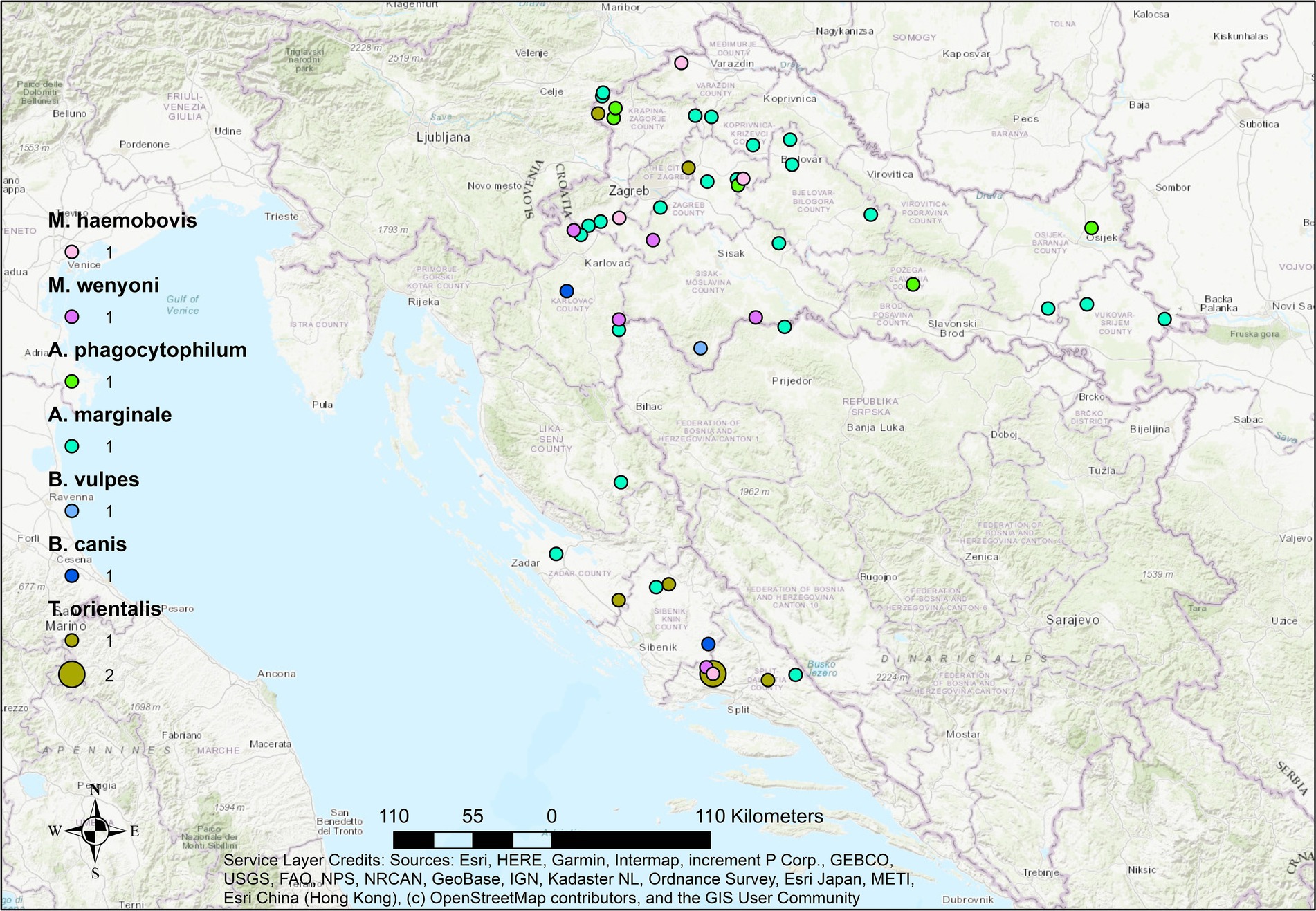
Task: Click the B. canis legend title
Action: click(x=87, y=544)
